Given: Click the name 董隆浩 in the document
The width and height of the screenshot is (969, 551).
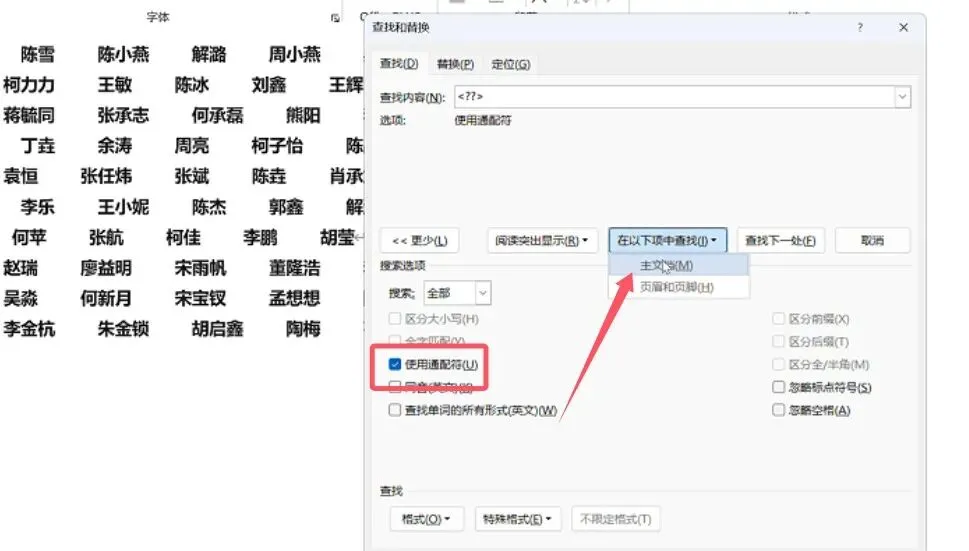Looking at the screenshot, I should [x=295, y=268].
